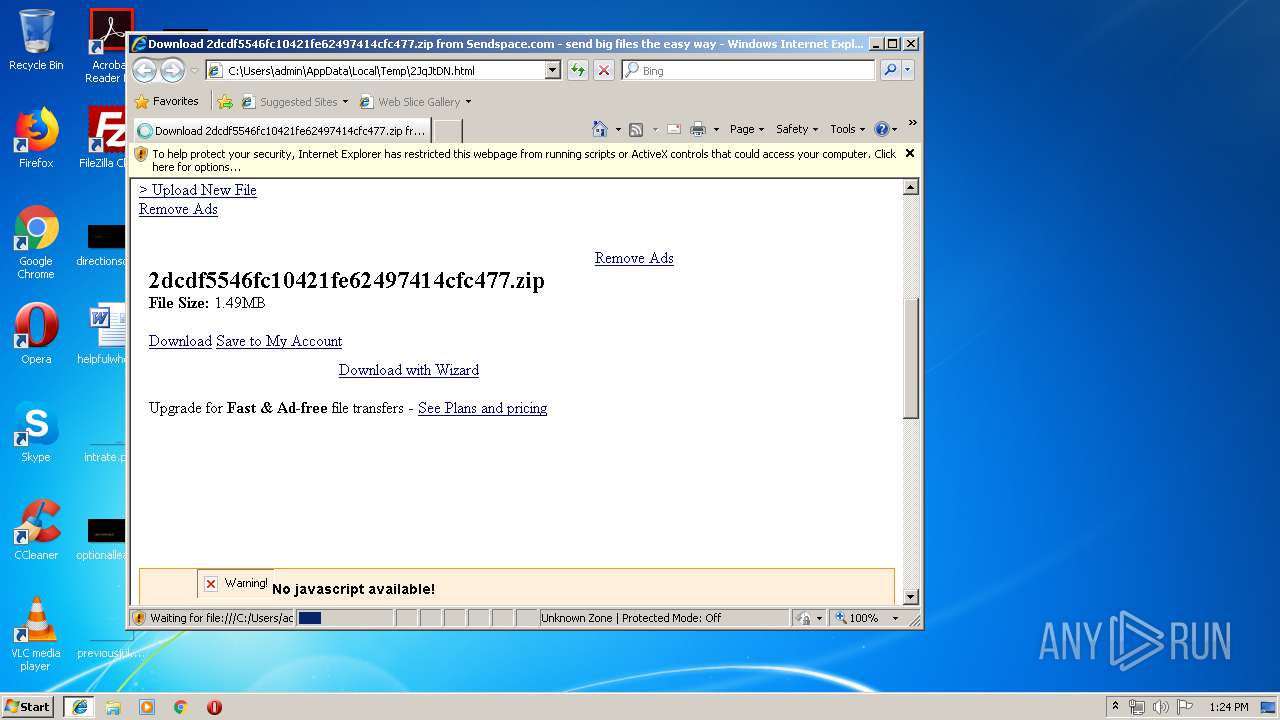Click the Download with Wizard link
The width and height of the screenshot is (1280, 720).
[409, 370]
